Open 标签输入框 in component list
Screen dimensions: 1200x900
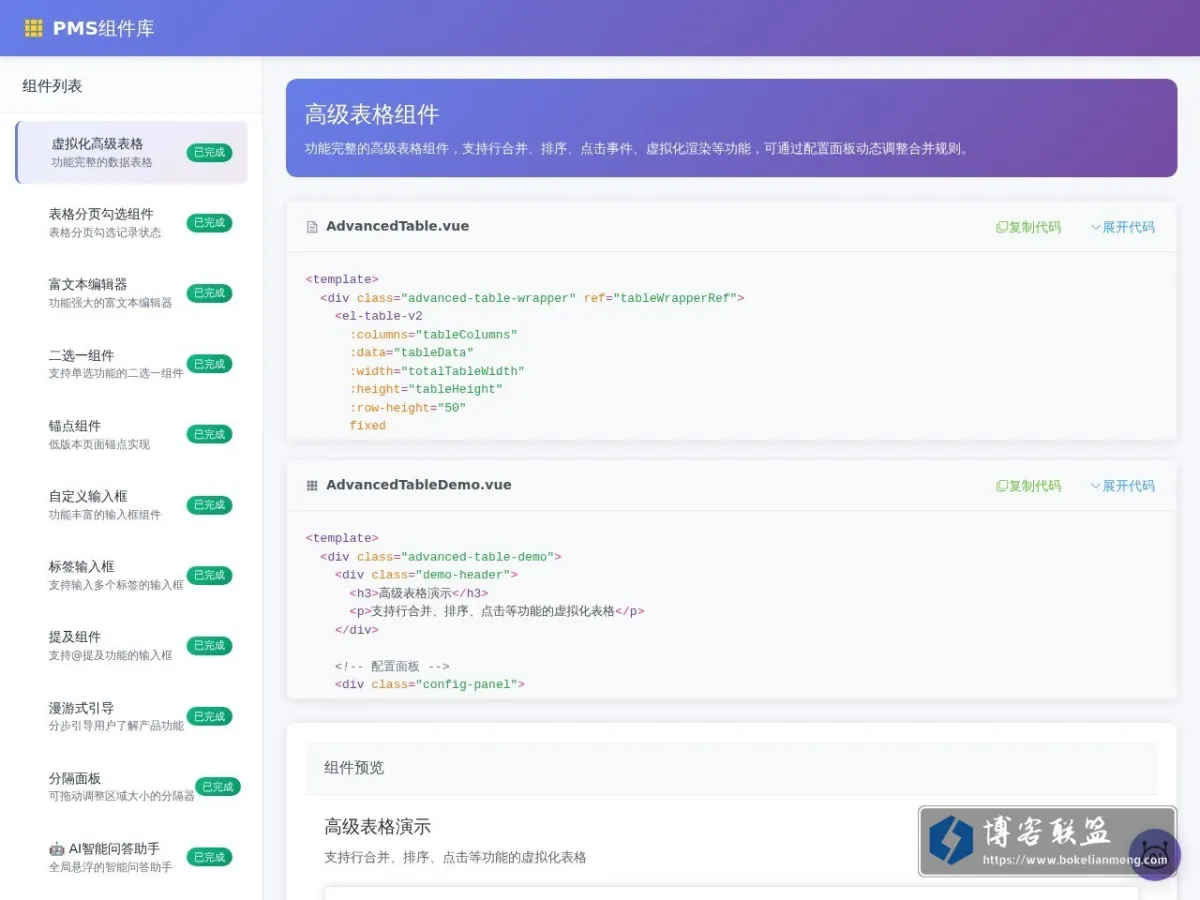click(131, 575)
